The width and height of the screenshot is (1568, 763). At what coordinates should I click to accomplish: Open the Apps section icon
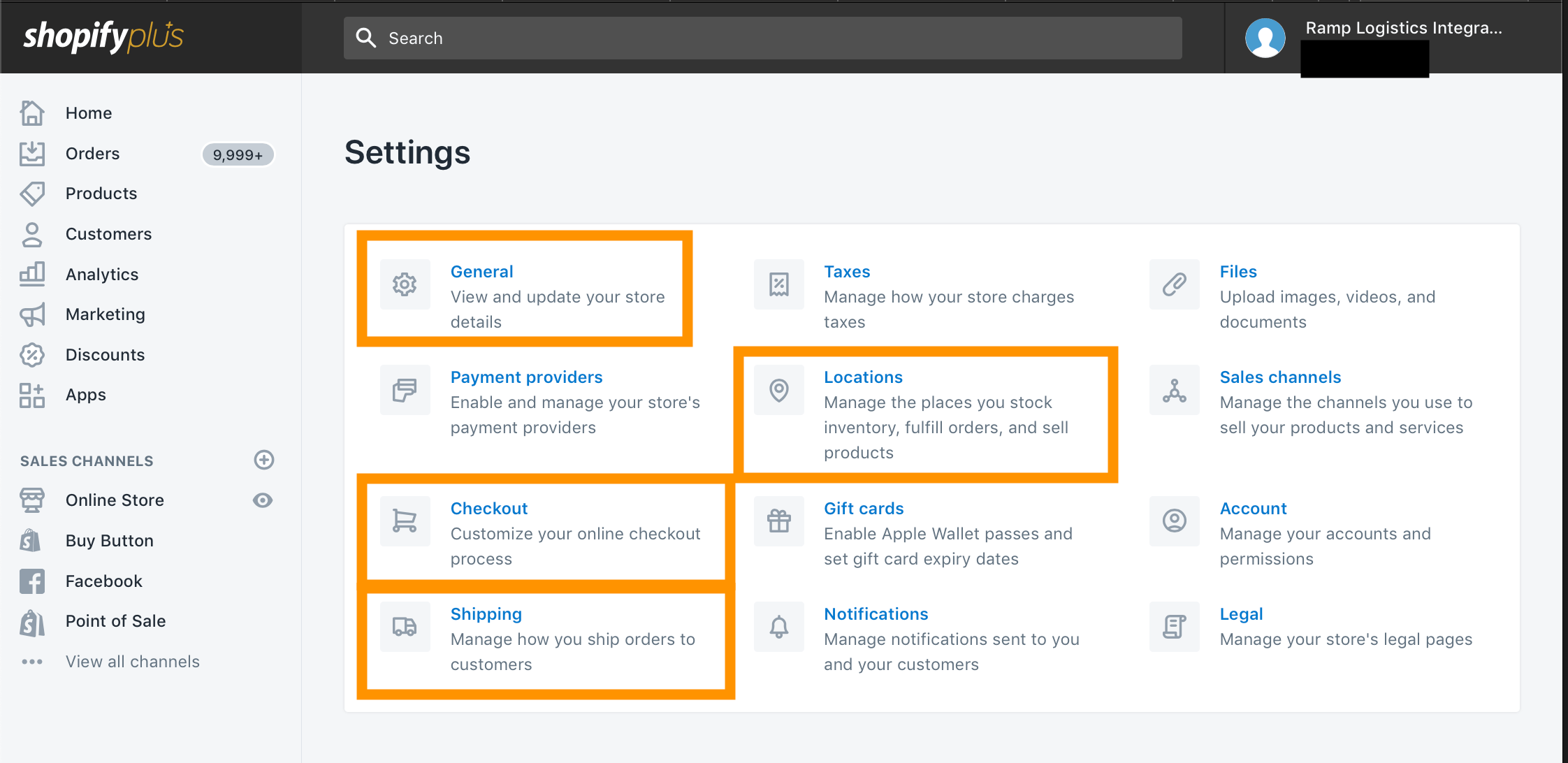point(31,395)
